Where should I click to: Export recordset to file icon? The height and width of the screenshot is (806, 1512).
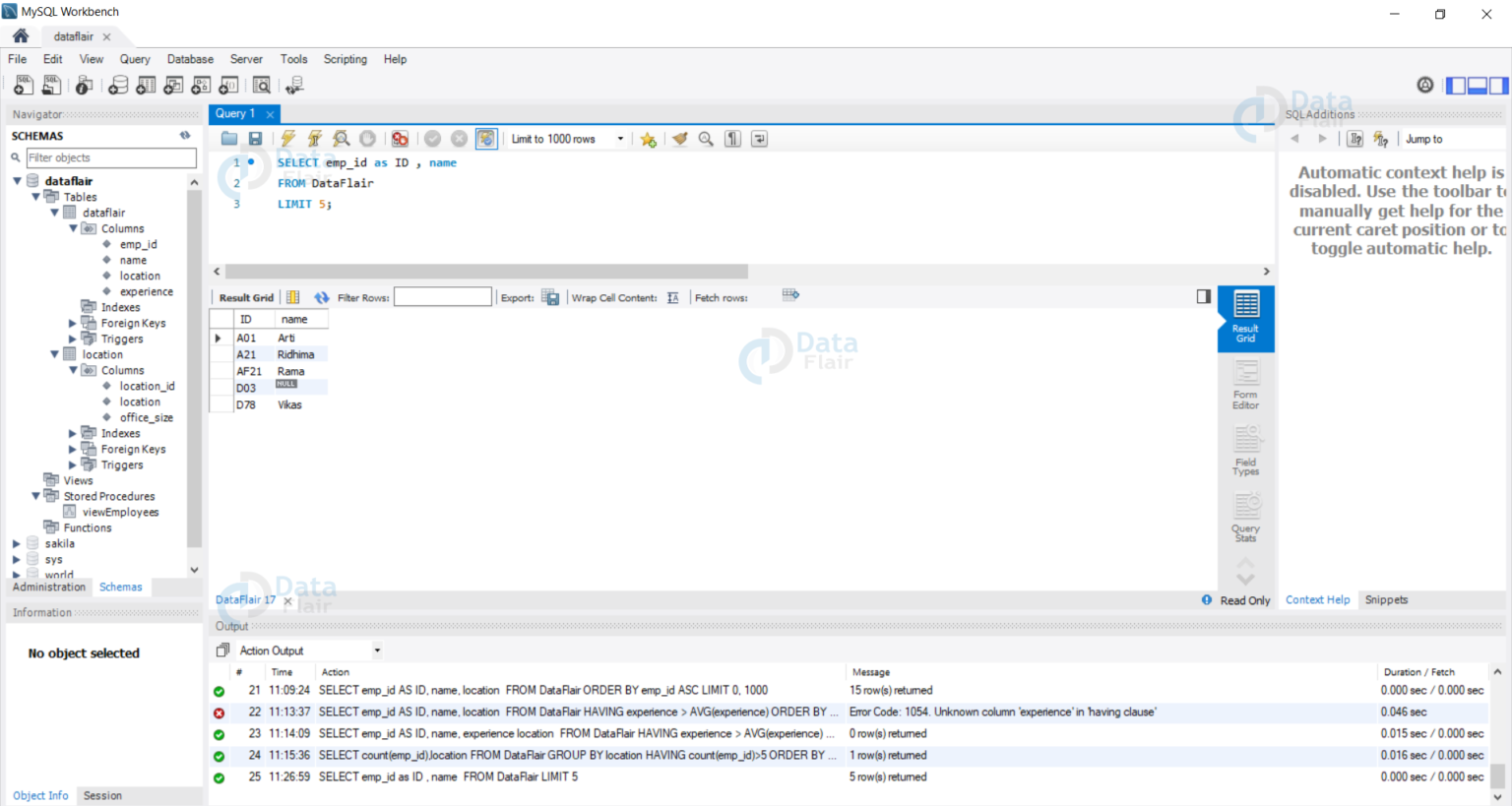550,297
